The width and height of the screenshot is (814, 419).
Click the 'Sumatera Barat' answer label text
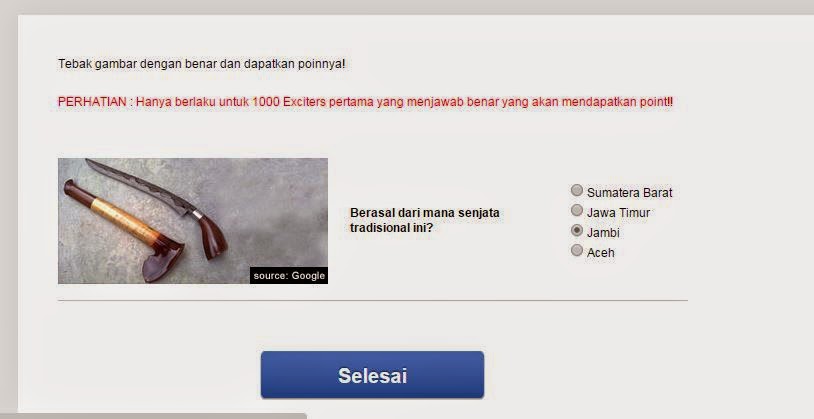tap(629, 193)
